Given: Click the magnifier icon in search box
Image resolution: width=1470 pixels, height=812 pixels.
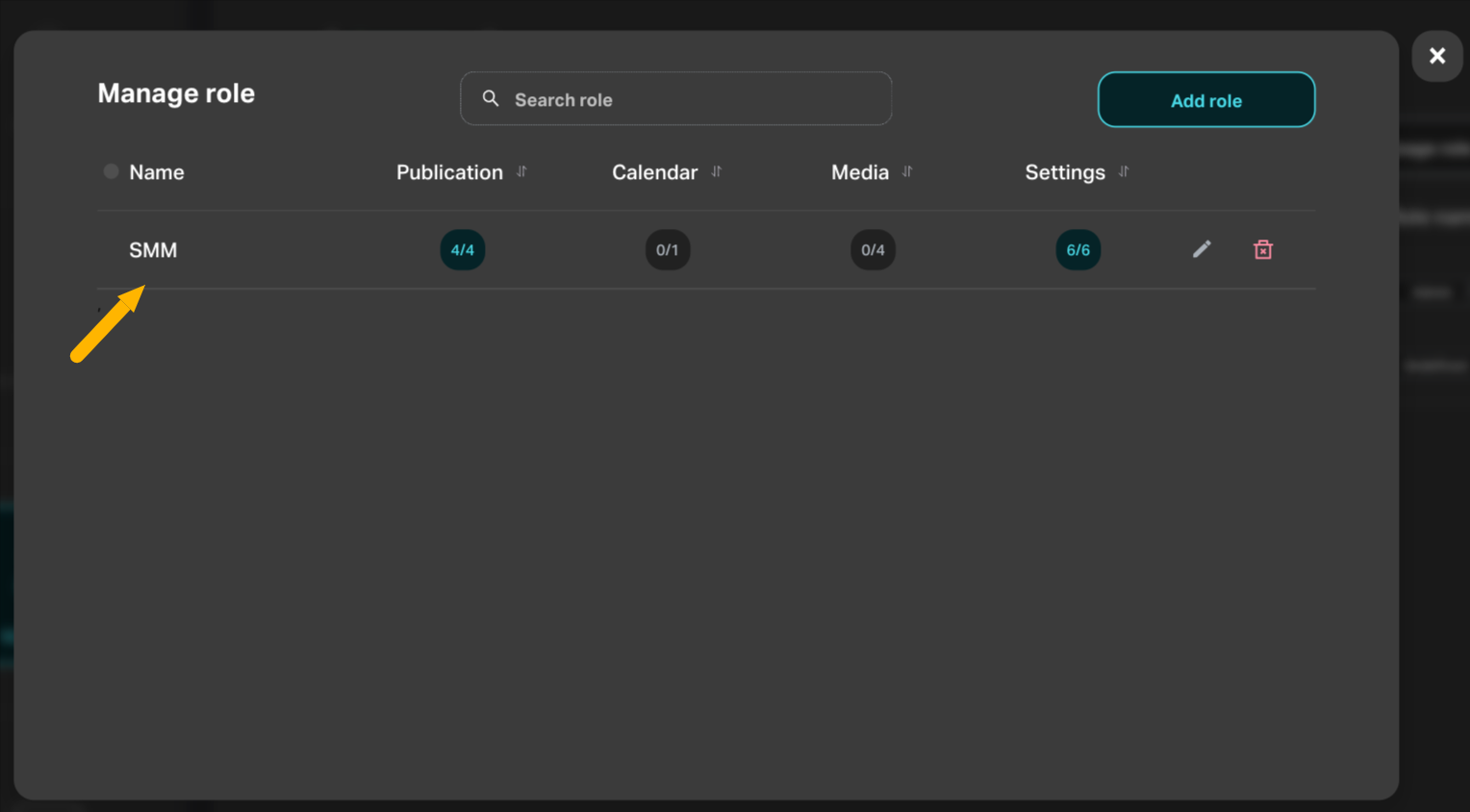Looking at the screenshot, I should click(x=491, y=99).
